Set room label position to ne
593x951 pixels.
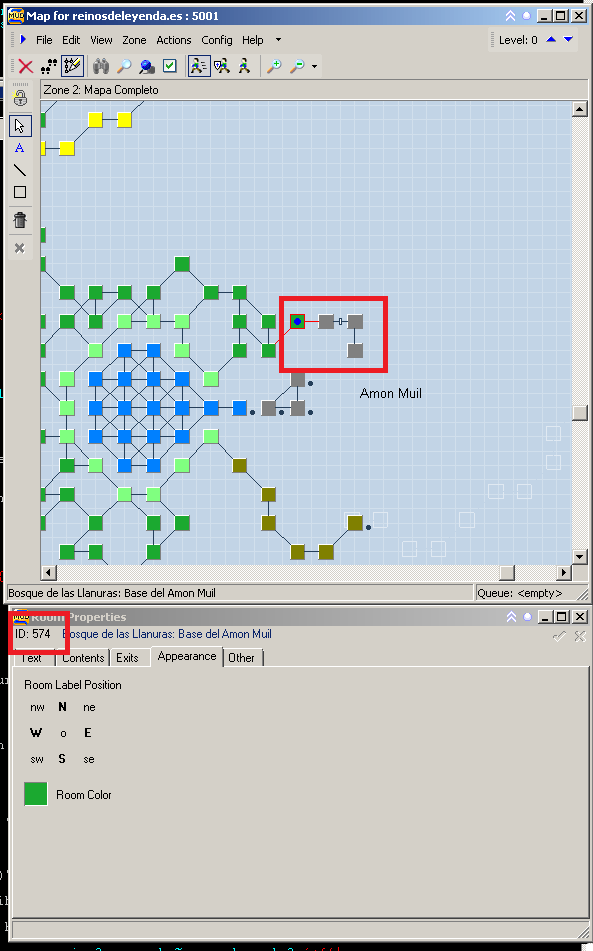[x=89, y=707]
